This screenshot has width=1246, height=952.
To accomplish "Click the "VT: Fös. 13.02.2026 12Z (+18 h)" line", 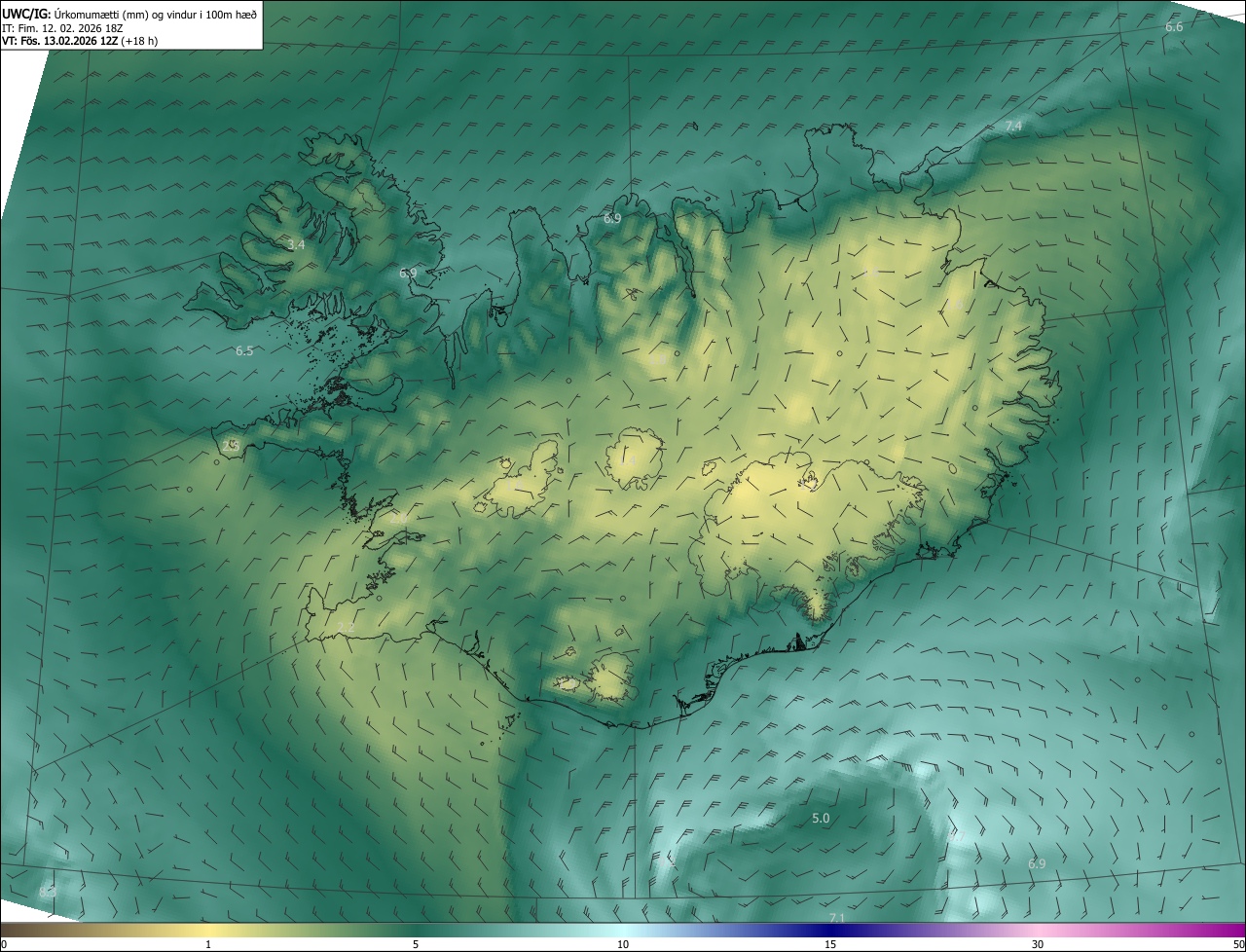I will tap(80, 41).
